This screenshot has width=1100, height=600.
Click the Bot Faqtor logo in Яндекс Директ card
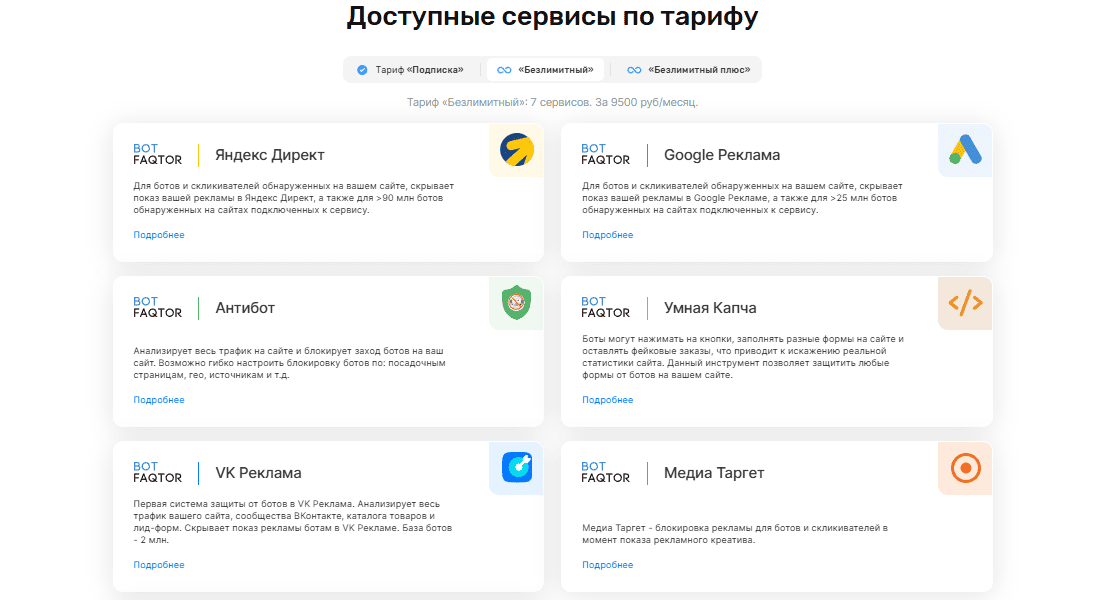pyautogui.click(x=157, y=154)
